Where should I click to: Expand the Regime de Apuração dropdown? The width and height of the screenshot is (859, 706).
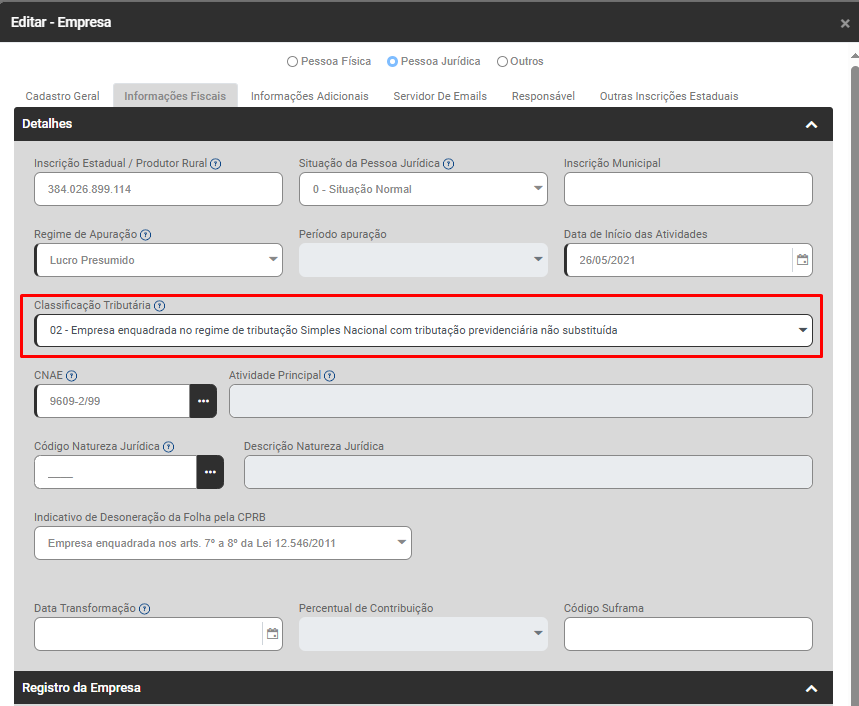(158, 260)
